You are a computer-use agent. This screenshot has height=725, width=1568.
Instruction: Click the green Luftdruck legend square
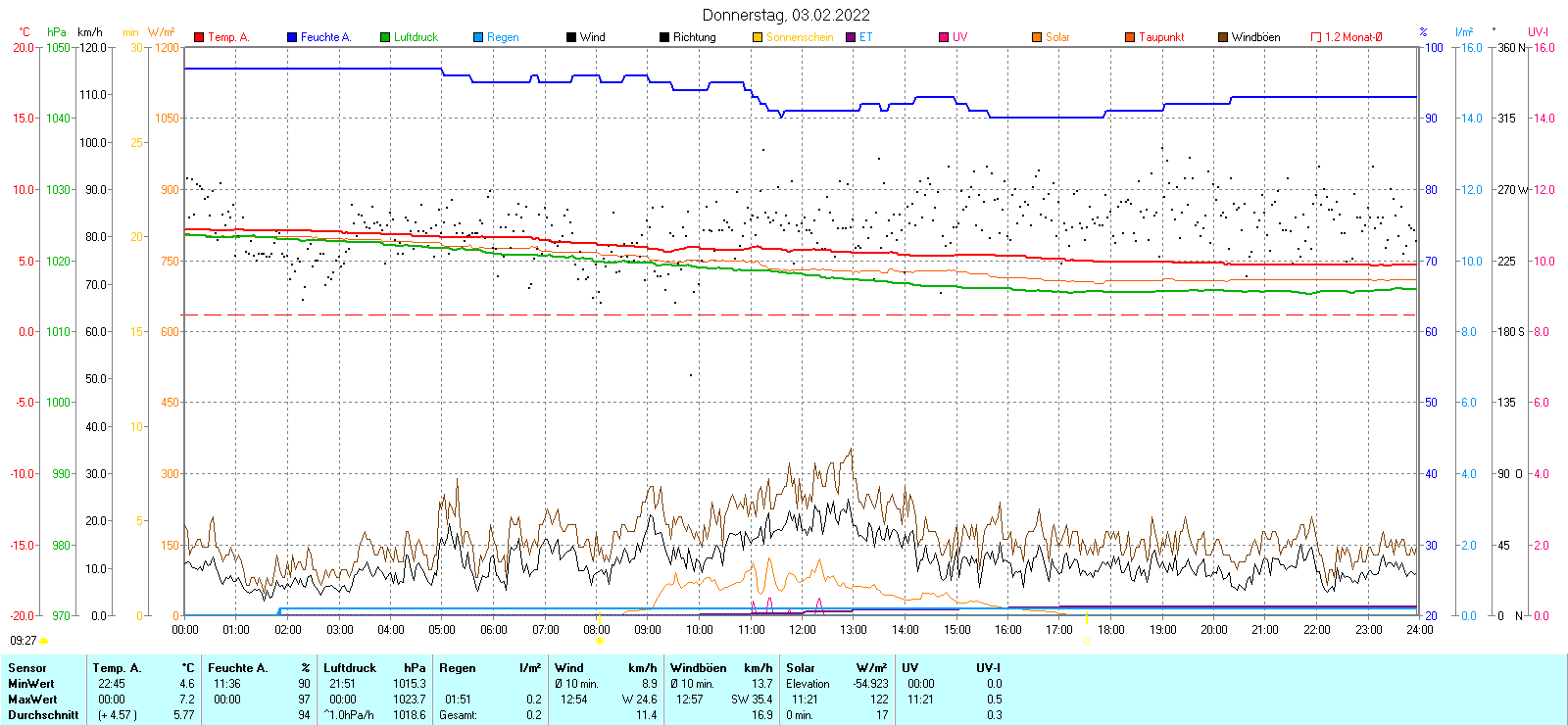tap(385, 37)
